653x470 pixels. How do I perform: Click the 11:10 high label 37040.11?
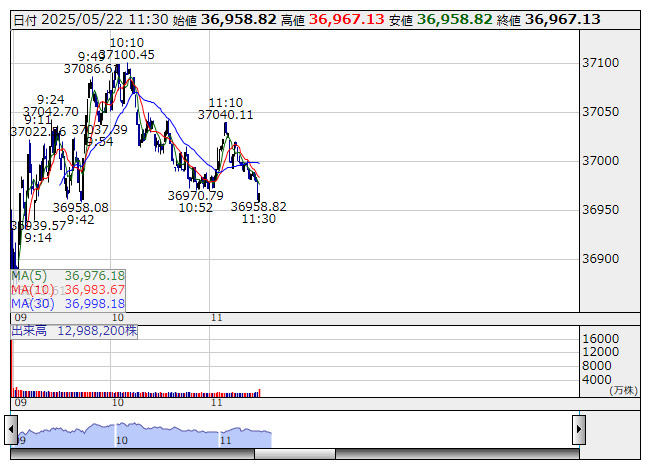pos(225,115)
